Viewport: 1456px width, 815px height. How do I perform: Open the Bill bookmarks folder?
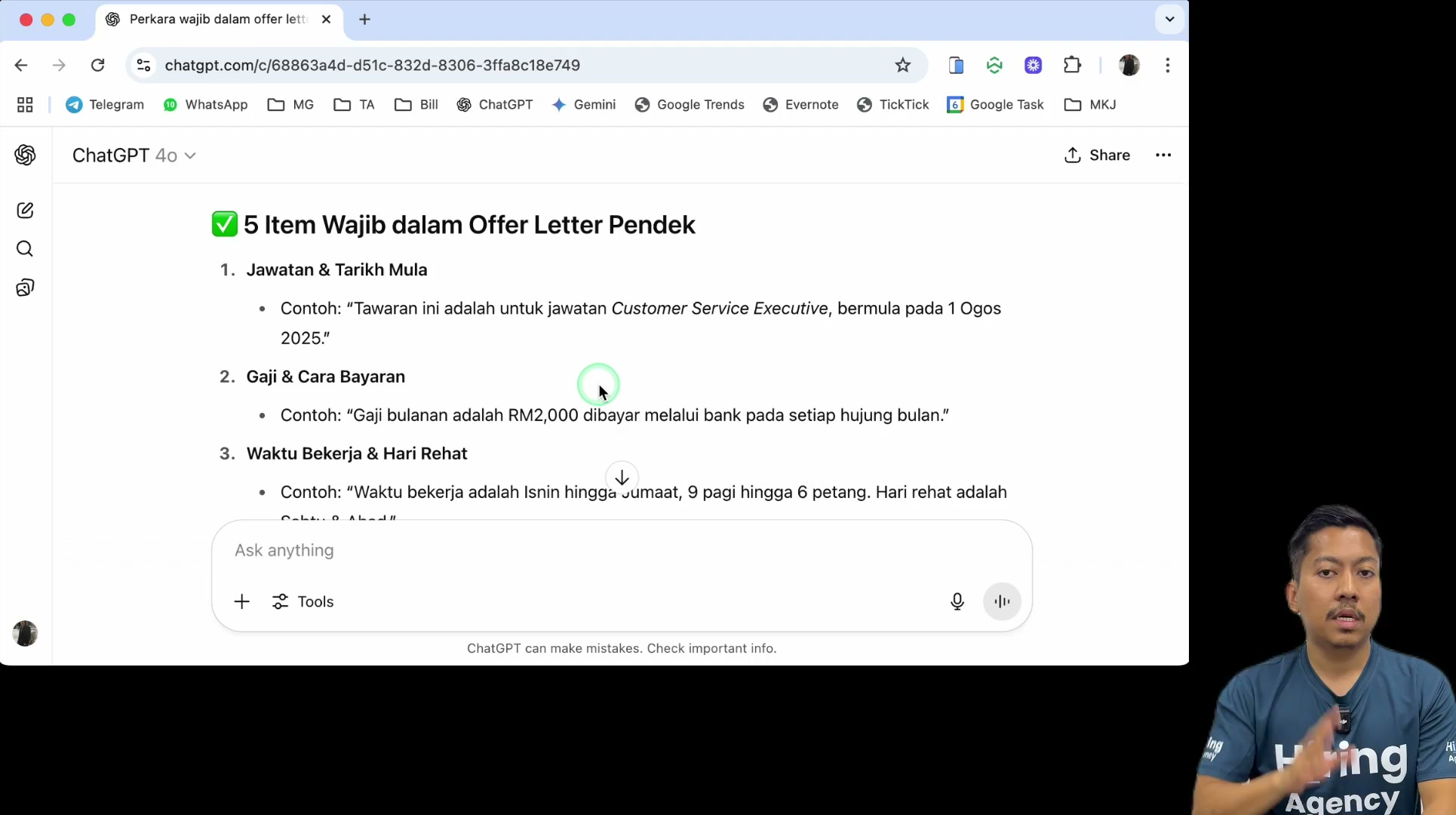tap(416, 105)
